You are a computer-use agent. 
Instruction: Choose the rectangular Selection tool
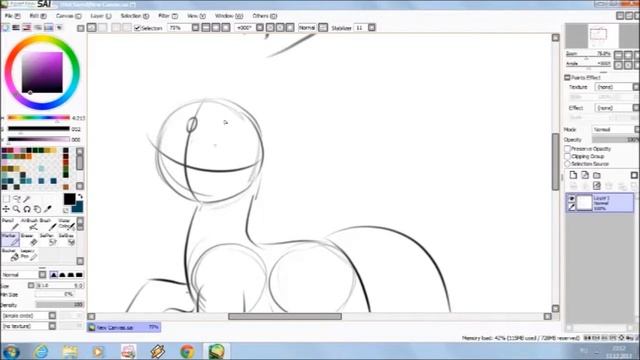pos(6,199)
